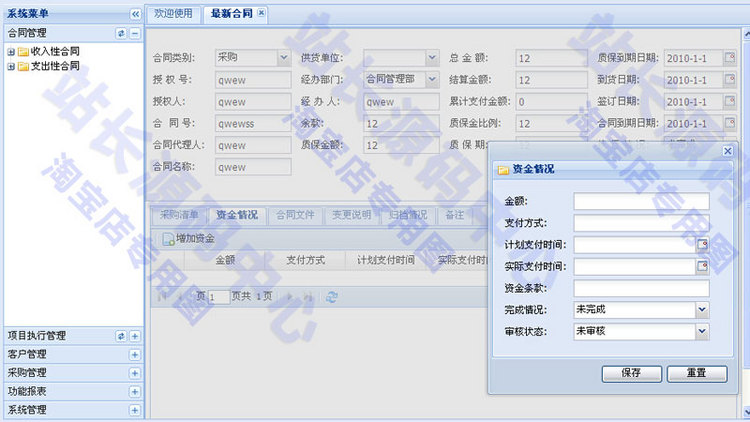
Task: Click the 资金条款 input field
Action: tap(641, 289)
